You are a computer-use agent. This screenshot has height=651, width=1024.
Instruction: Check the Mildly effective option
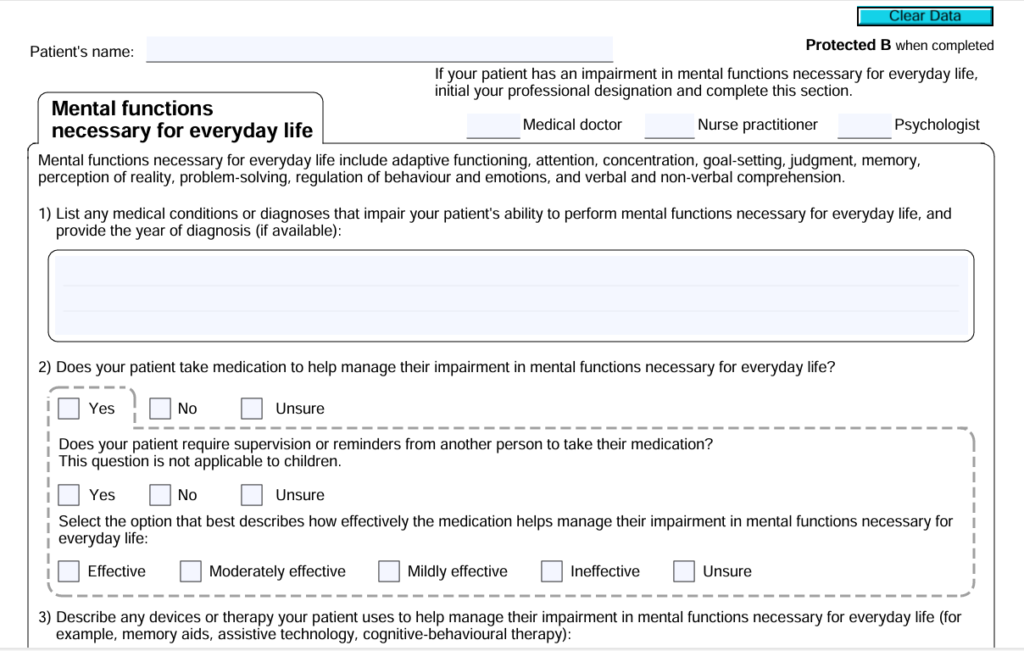point(388,570)
